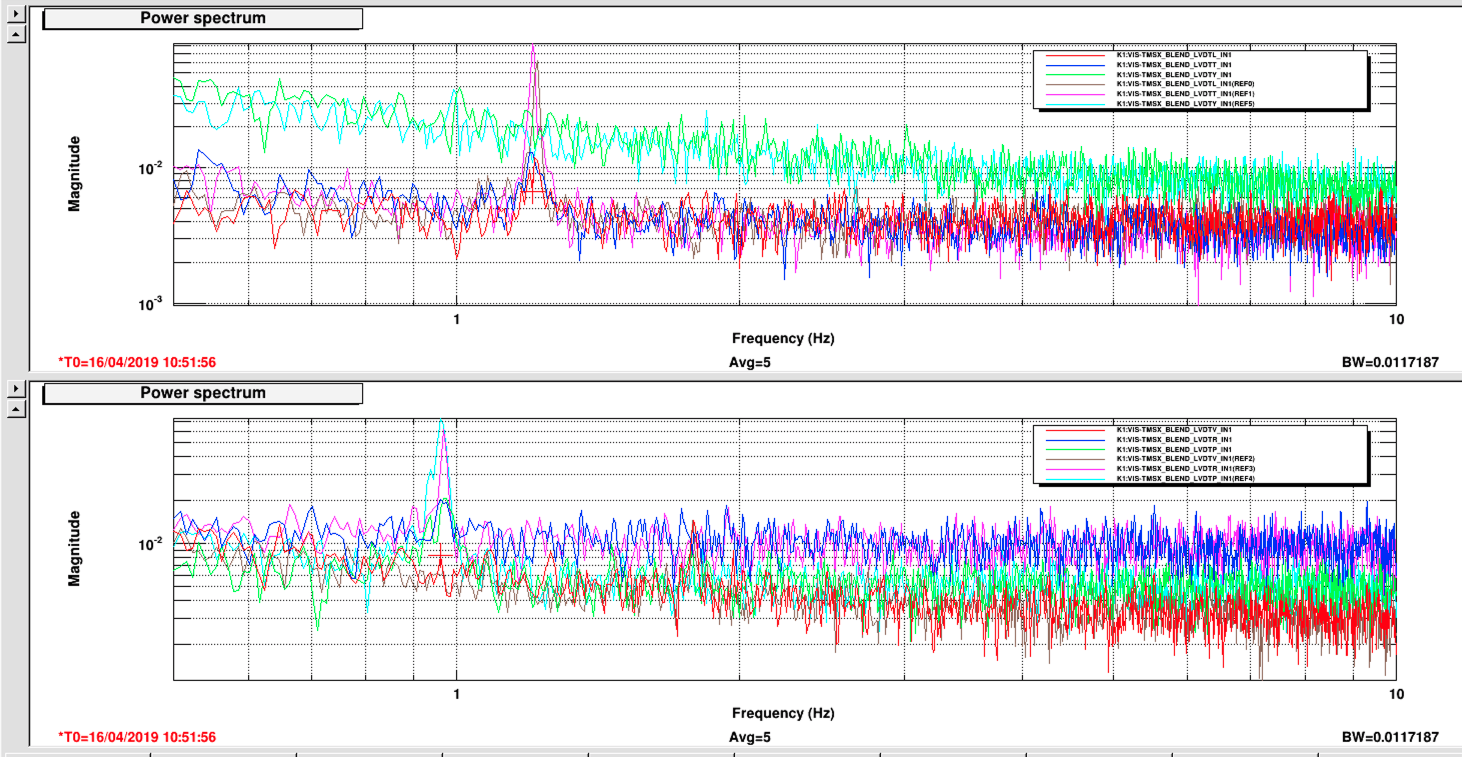
Task: Select legend entry K1:VIS-TMSX_BLEND_LVDTV_IN1
Action: pos(1186,429)
